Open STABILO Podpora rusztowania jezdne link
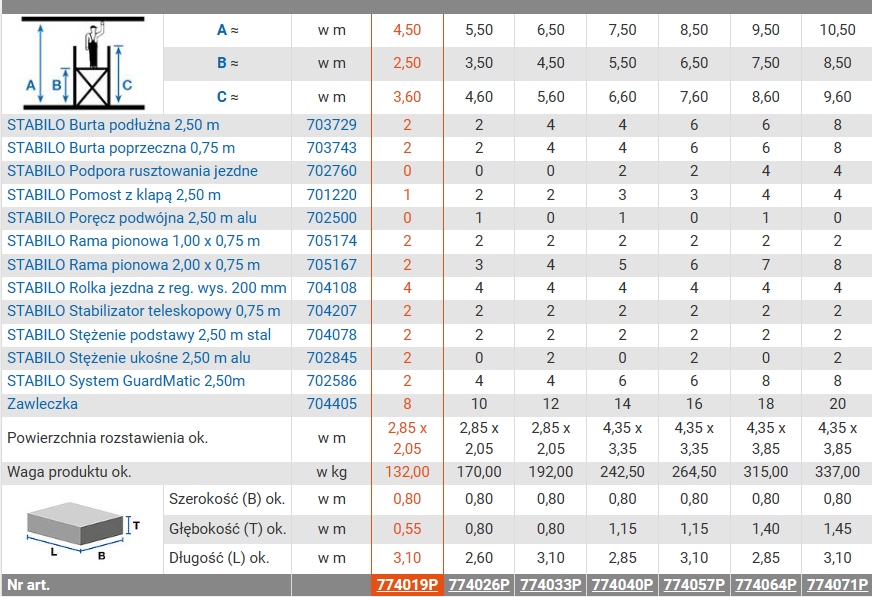Viewport: 872px width, 597px height. (x=132, y=171)
